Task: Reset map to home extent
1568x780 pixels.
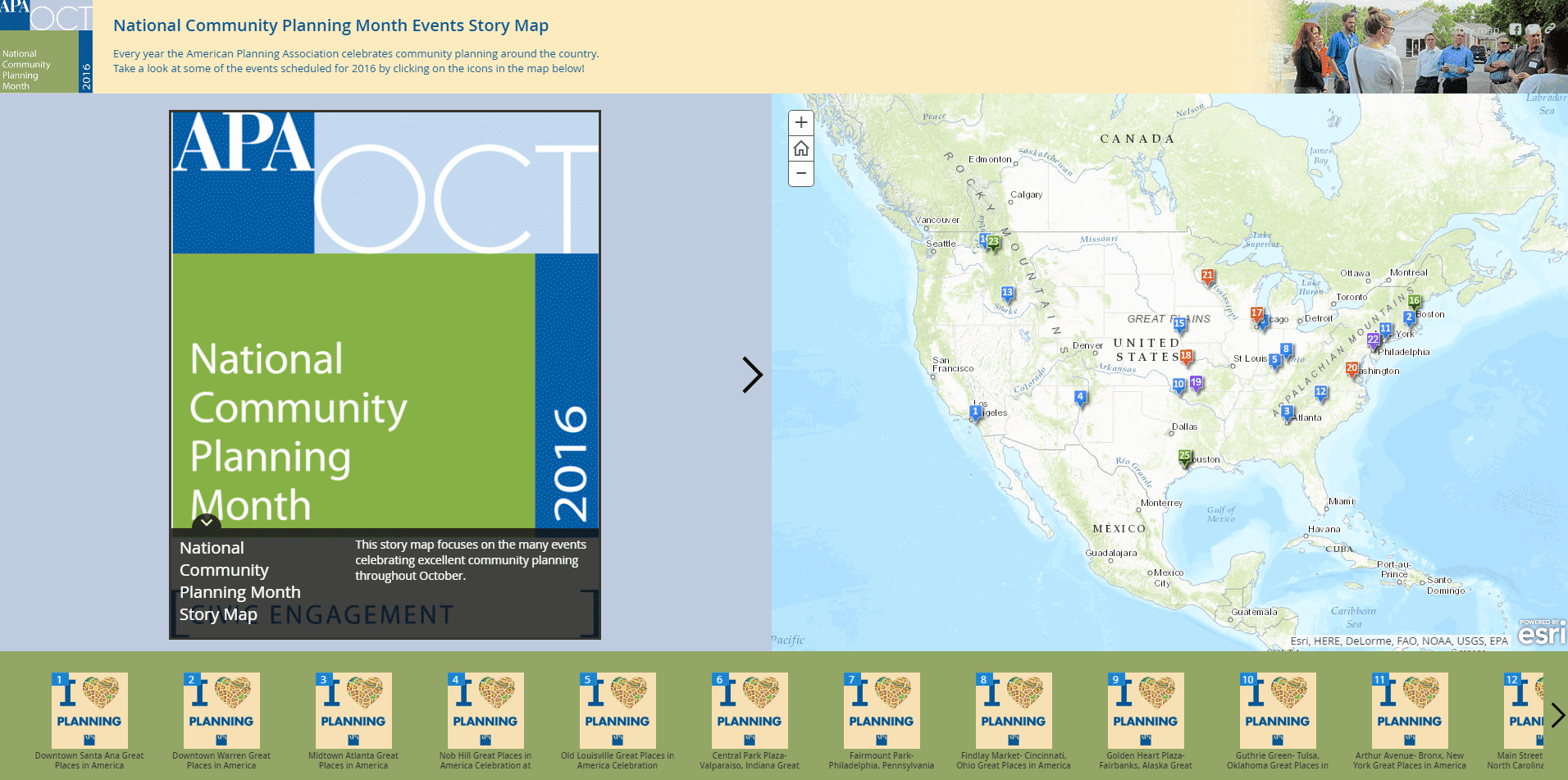Action: point(801,148)
